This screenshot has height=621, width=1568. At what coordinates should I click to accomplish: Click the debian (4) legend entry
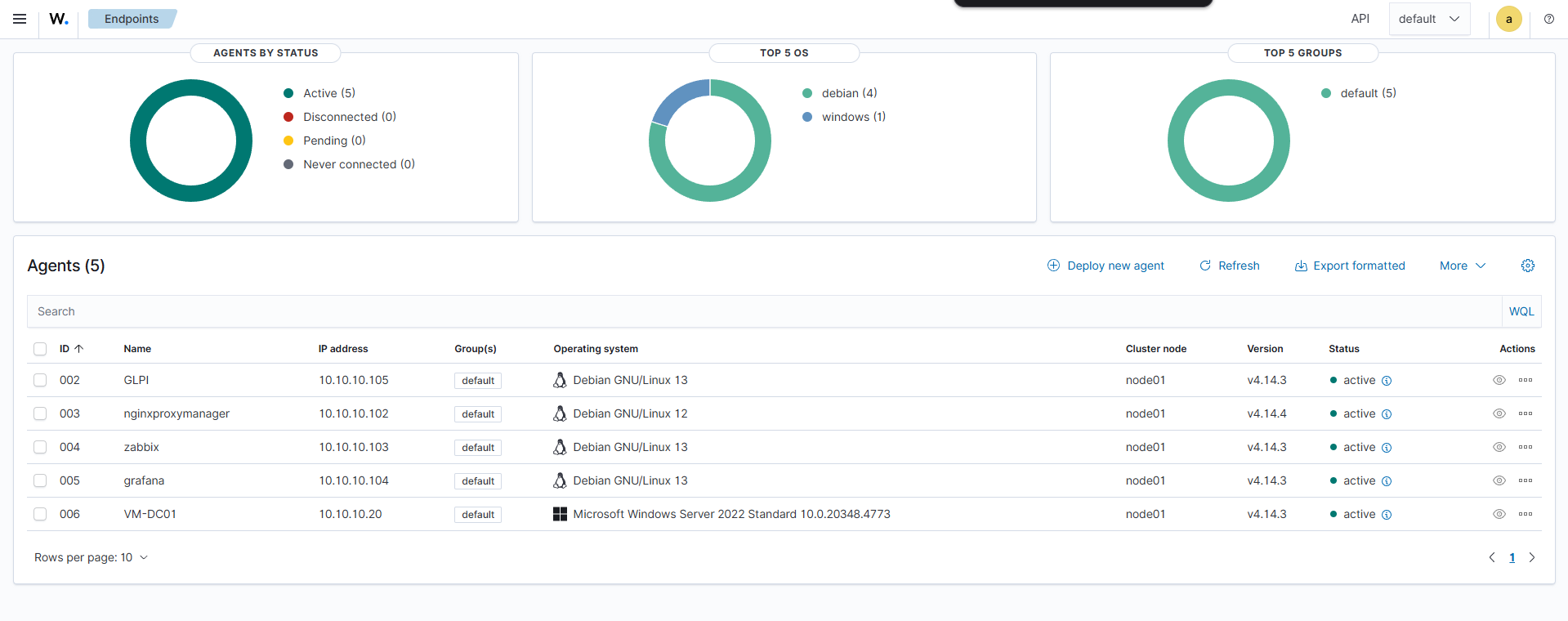(x=840, y=93)
